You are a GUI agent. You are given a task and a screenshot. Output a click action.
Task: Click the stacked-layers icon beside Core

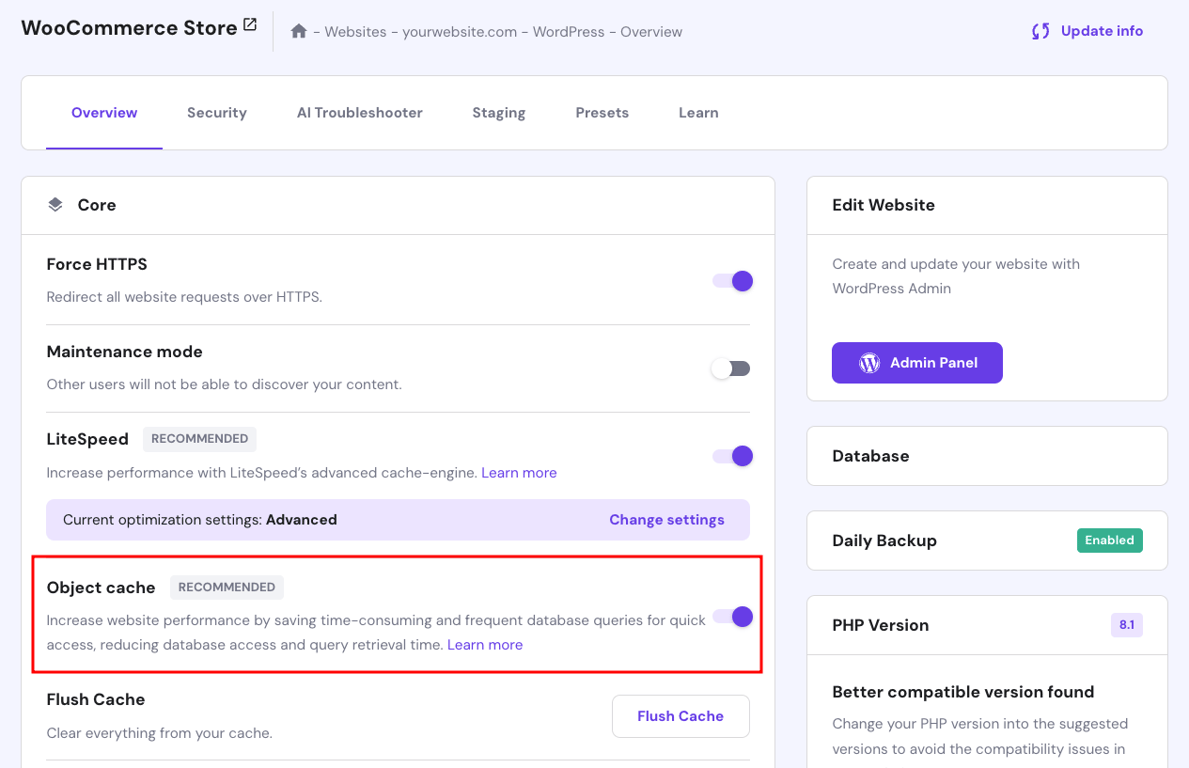pos(55,204)
